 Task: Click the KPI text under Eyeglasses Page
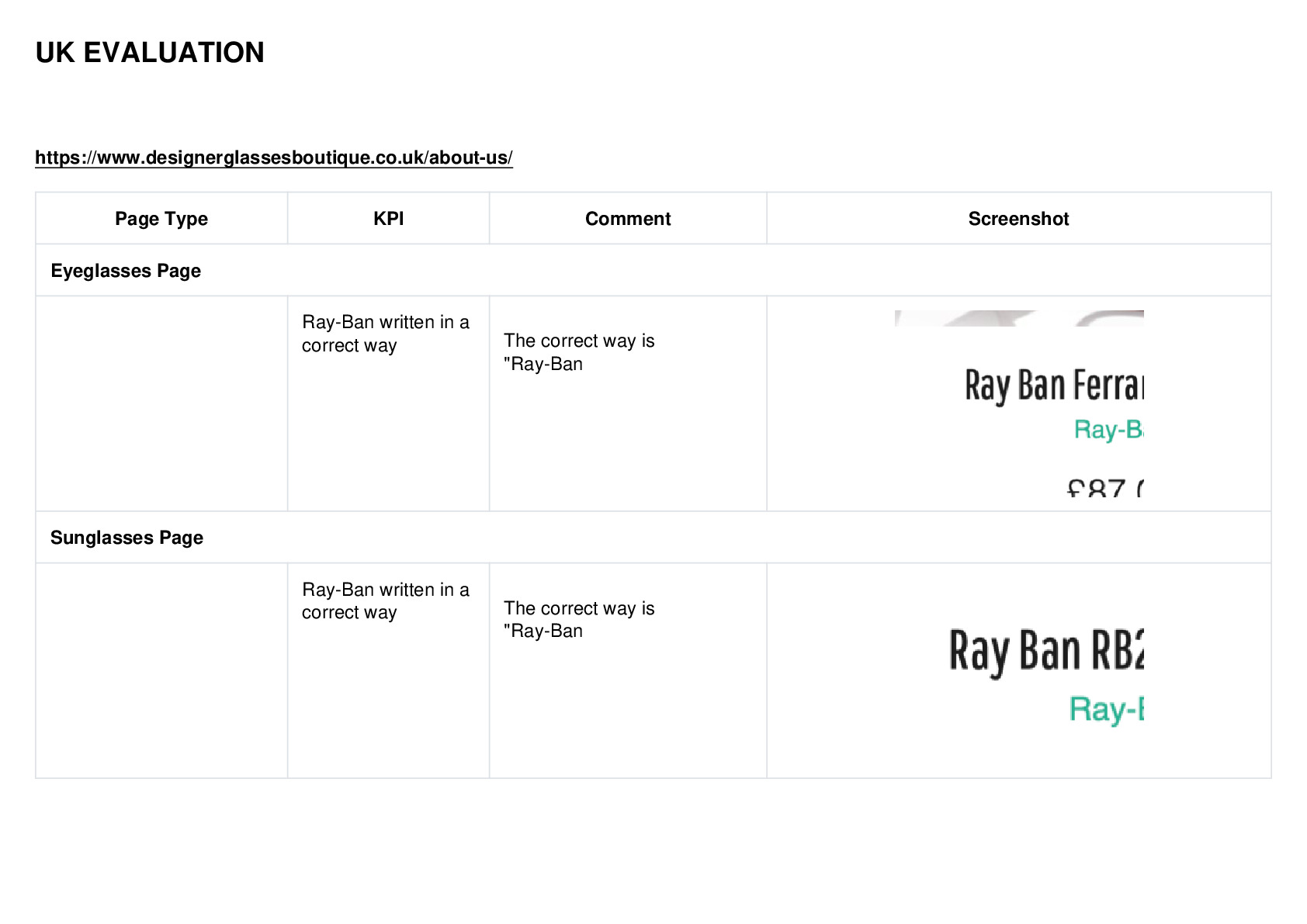(x=386, y=334)
